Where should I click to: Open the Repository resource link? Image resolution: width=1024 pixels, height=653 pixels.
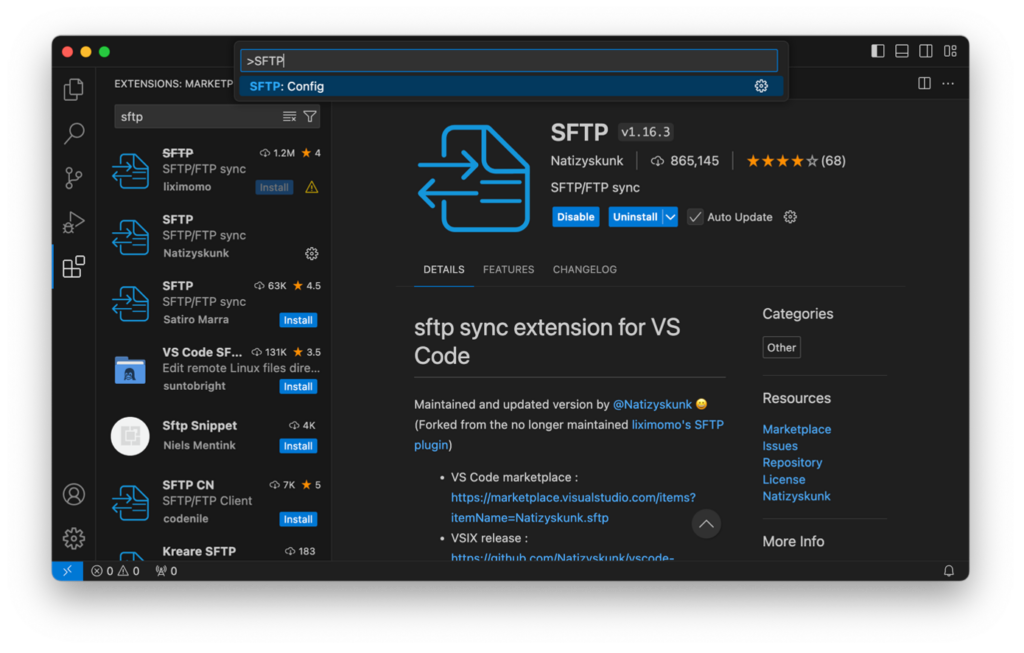(x=792, y=462)
